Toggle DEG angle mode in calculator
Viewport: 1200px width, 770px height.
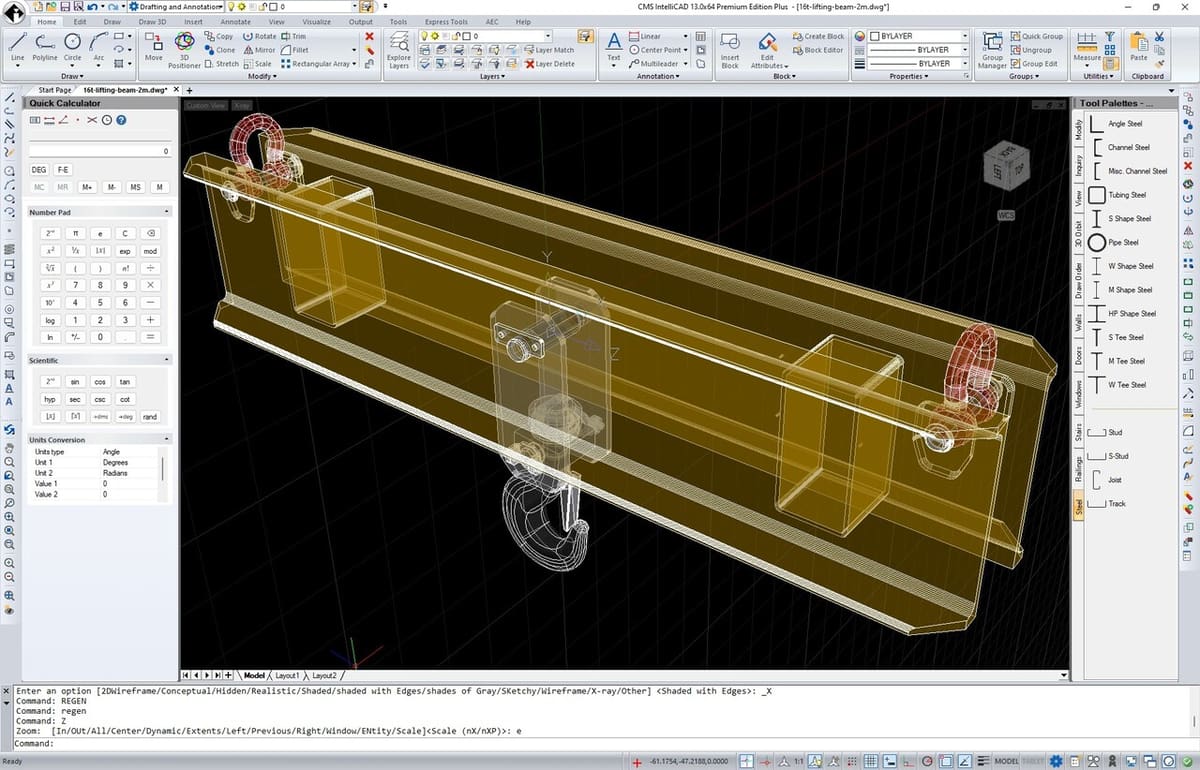coord(39,170)
